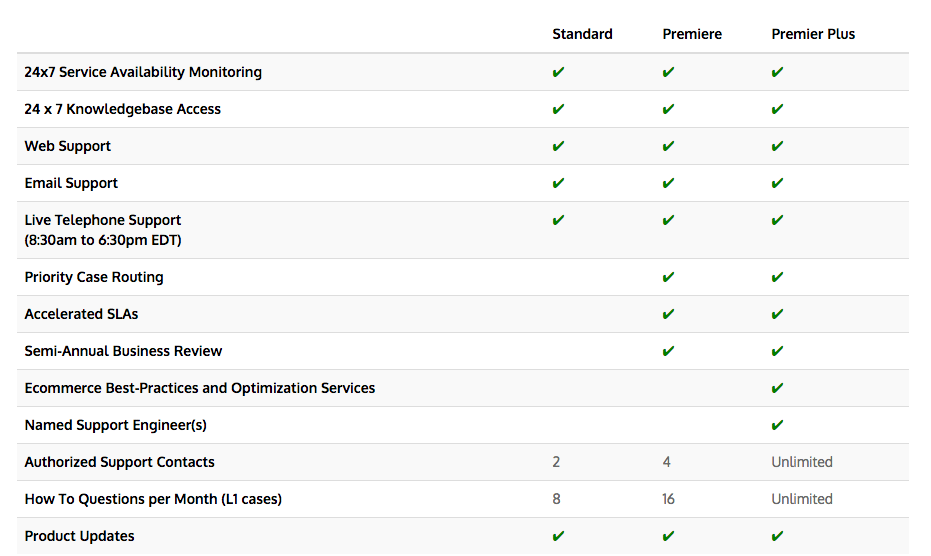The height and width of the screenshot is (556, 931).
Task: Click Premier Plus checkmark for Knowledgebase Access
Action: point(777,109)
